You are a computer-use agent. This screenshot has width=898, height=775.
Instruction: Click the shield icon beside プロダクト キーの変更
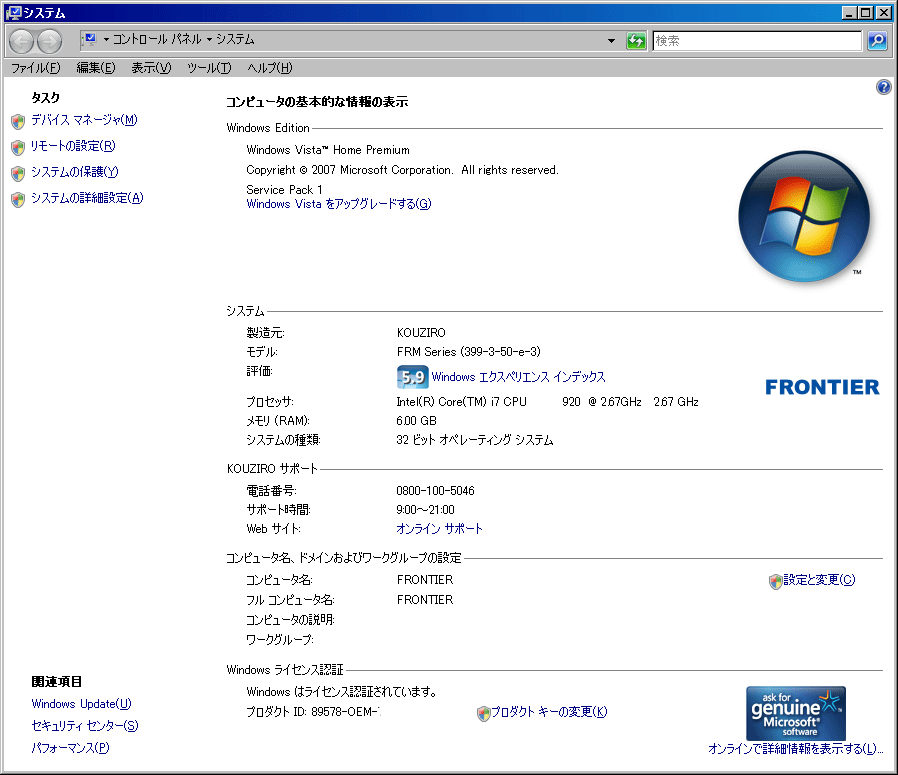483,713
